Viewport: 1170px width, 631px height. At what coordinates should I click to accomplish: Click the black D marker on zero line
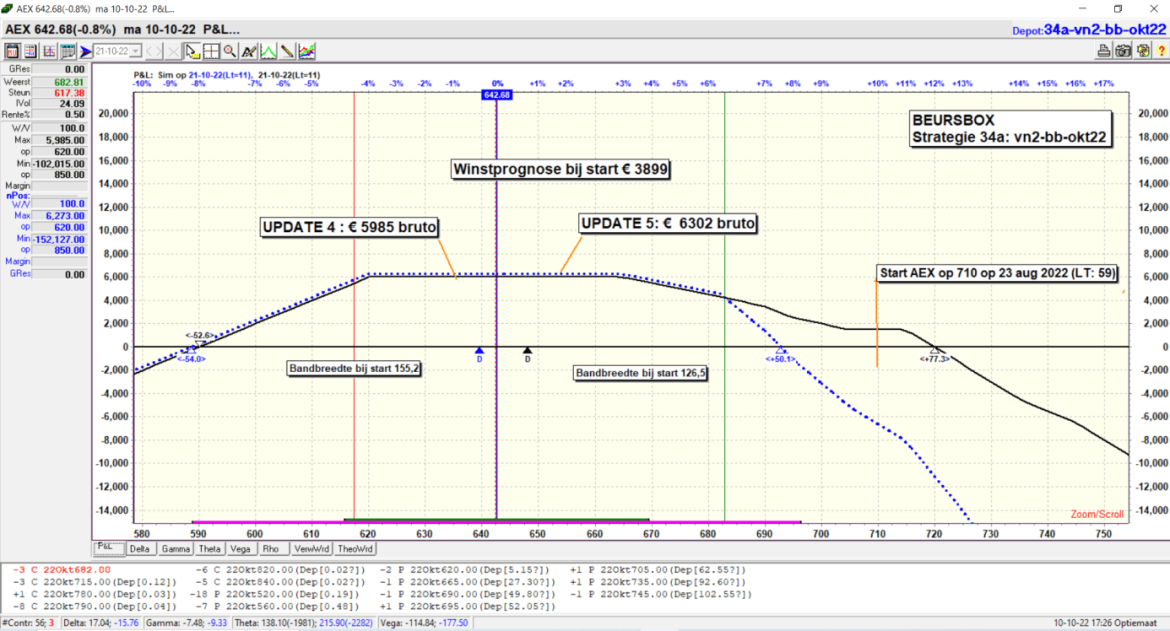[528, 354]
